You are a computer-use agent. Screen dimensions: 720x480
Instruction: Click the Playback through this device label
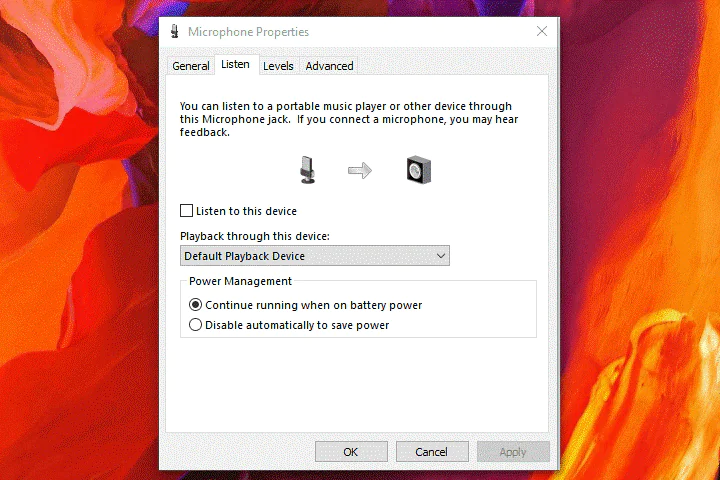[x=255, y=236]
